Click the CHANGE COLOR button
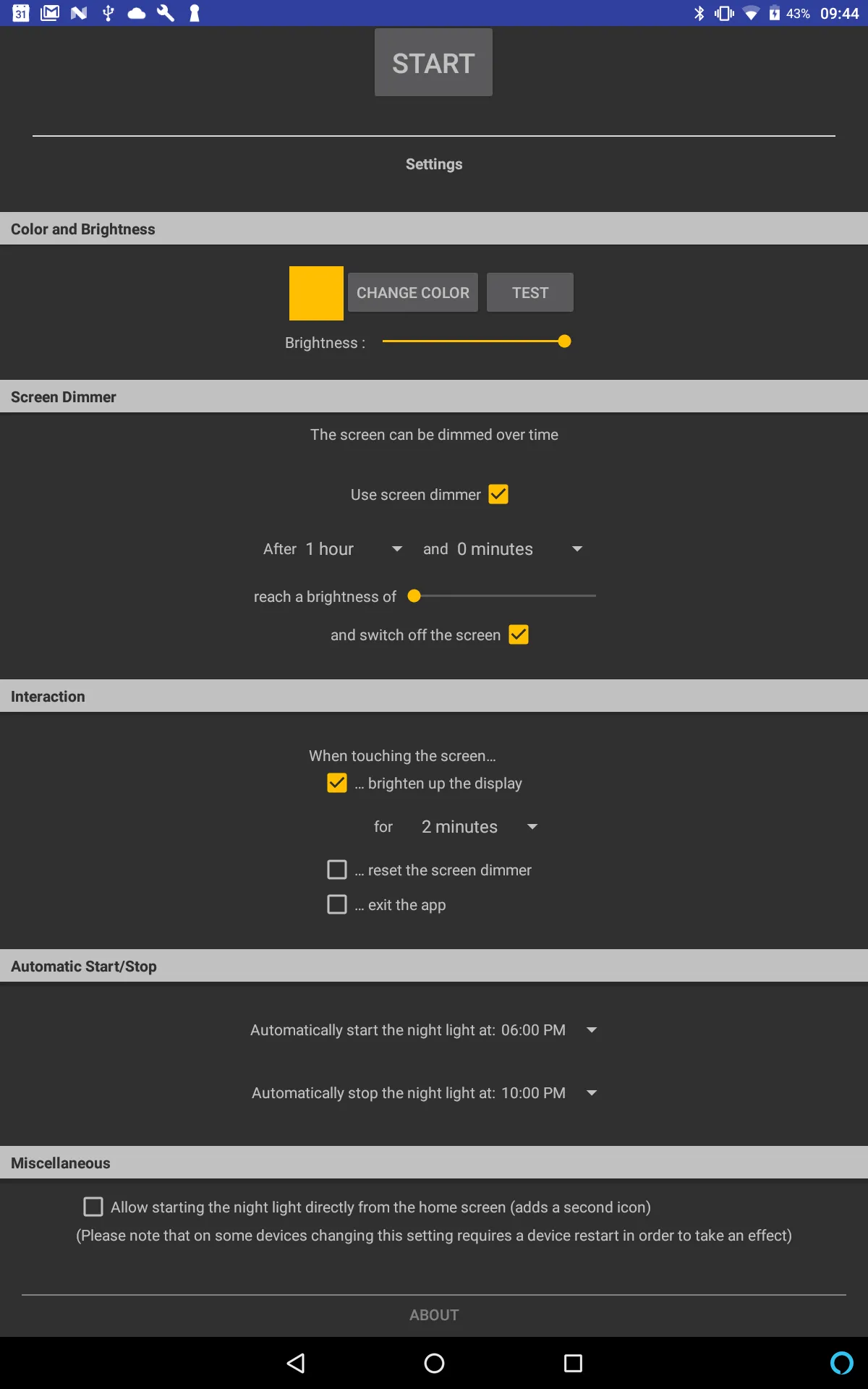This screenshot has width=868, height=1389. [x=412, y=293]
